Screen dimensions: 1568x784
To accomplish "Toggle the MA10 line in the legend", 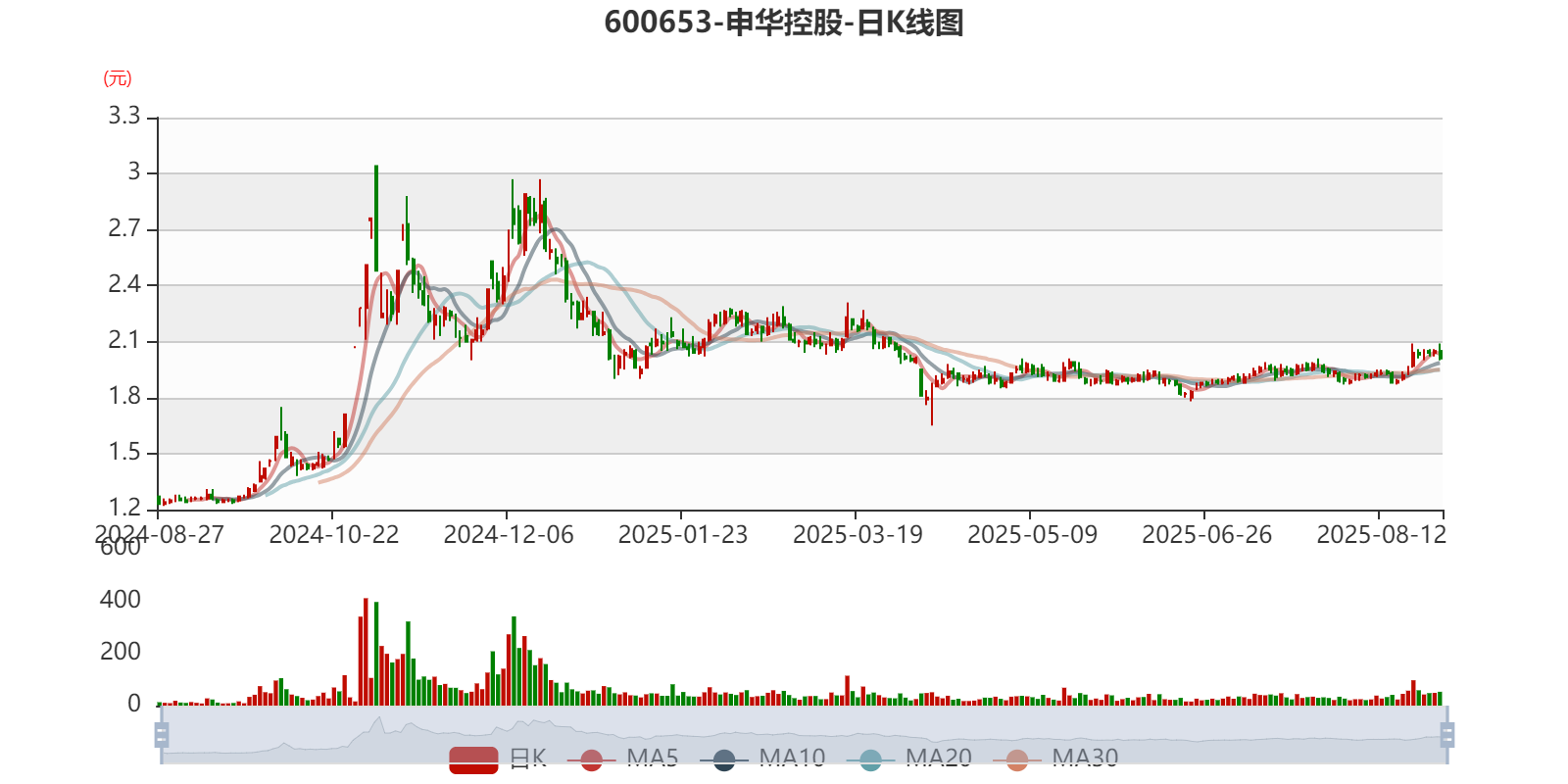I will 762,759.
